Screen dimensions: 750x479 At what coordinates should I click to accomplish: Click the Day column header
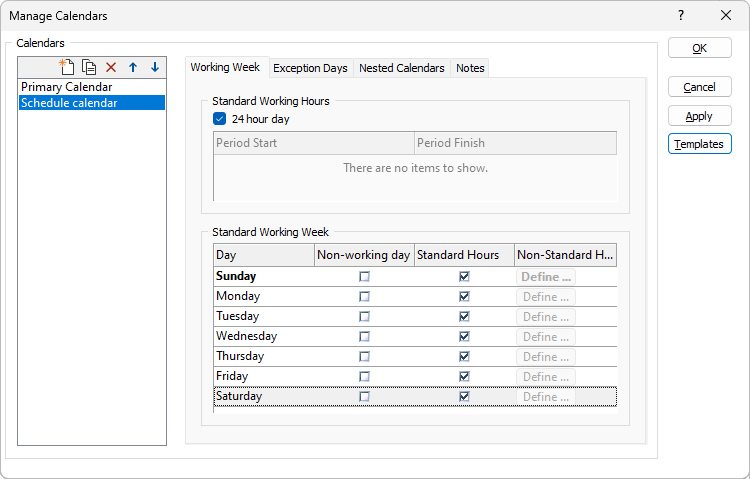(x=264, y=255)
